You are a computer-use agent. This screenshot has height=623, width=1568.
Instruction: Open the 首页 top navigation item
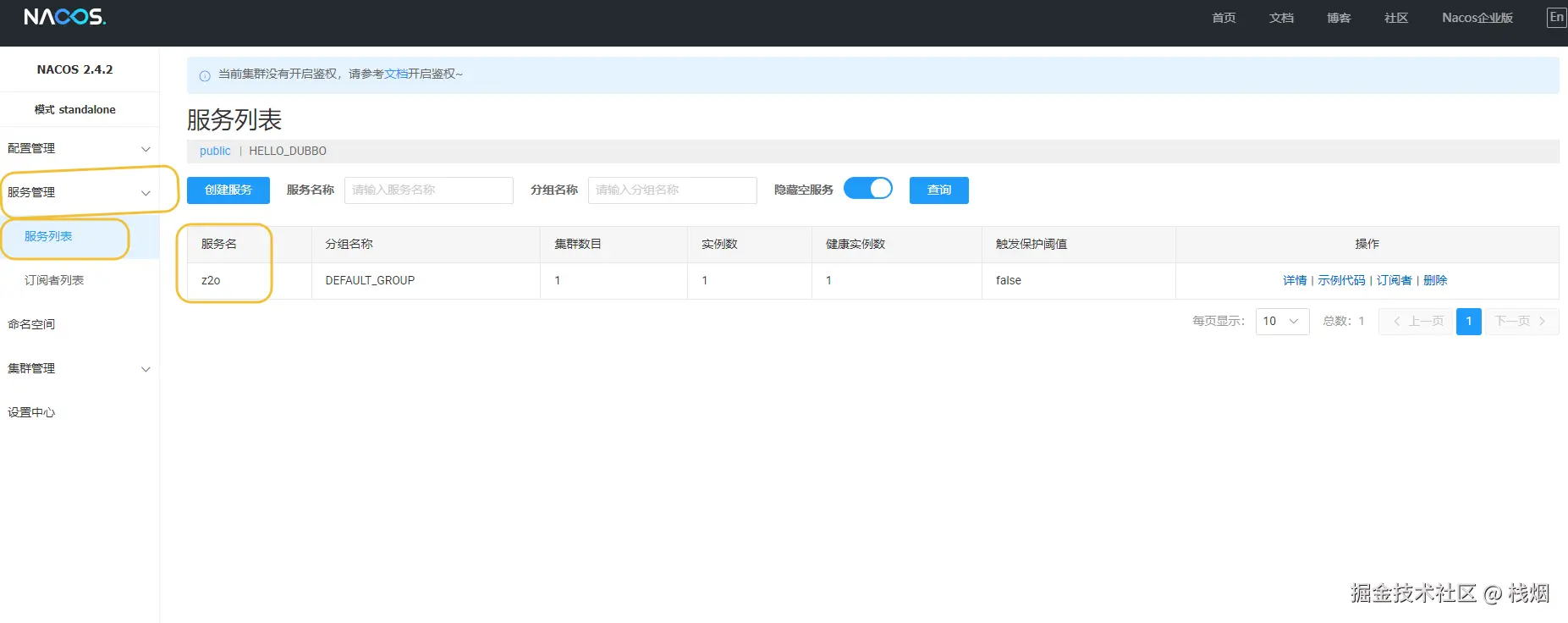coord(1224,18)
